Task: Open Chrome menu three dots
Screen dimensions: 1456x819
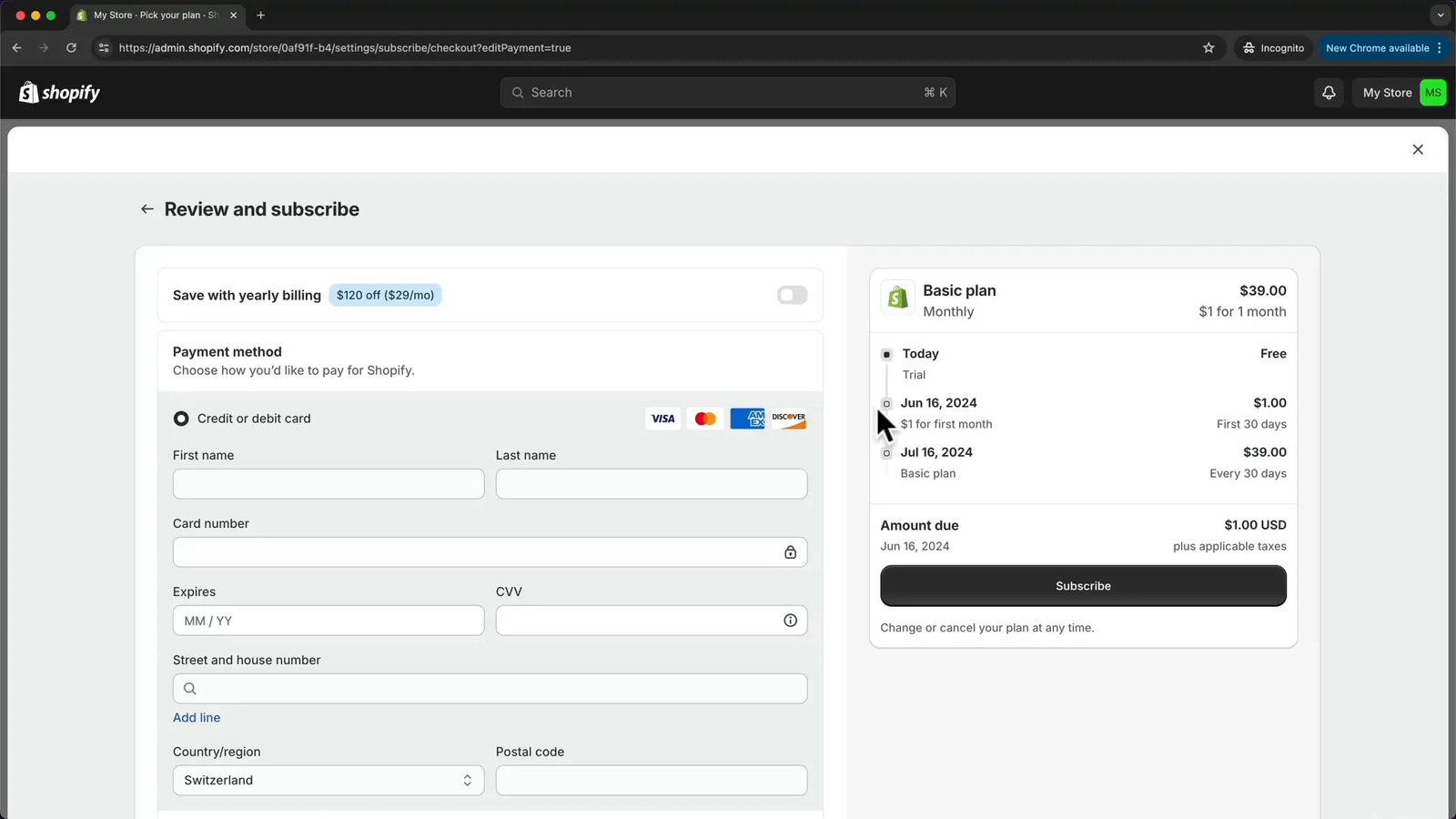Action: [1439, 48]
